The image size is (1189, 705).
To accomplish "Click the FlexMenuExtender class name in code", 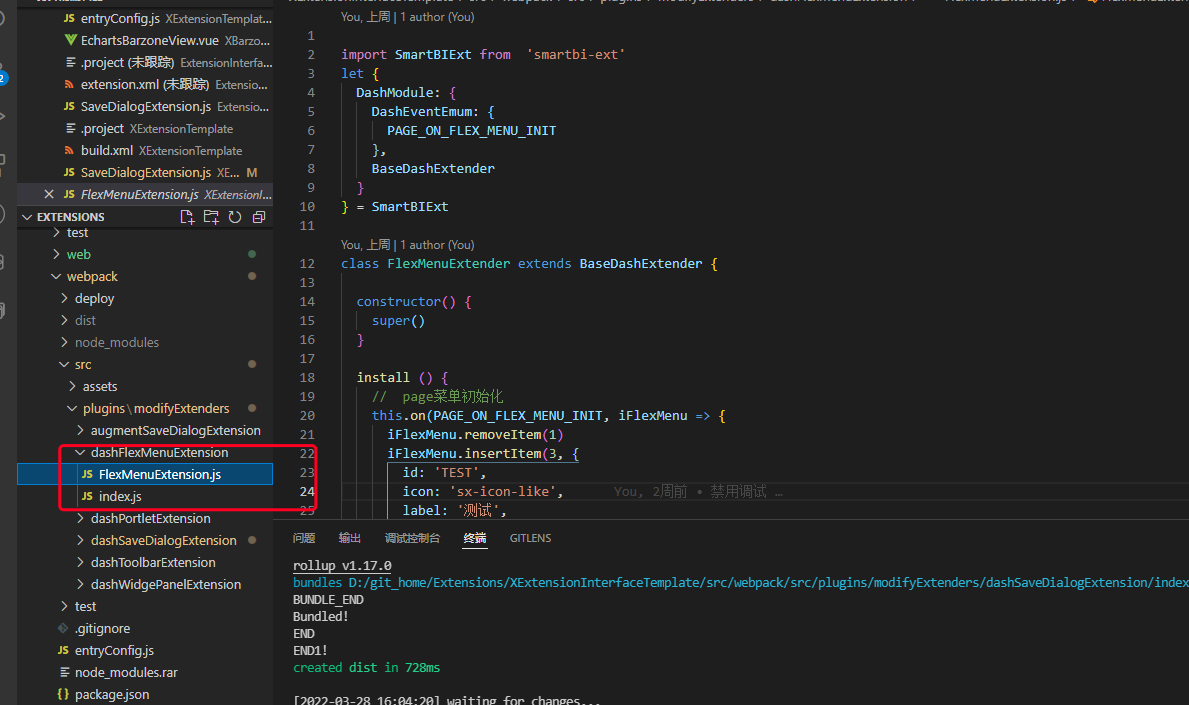I will (448, 263).
